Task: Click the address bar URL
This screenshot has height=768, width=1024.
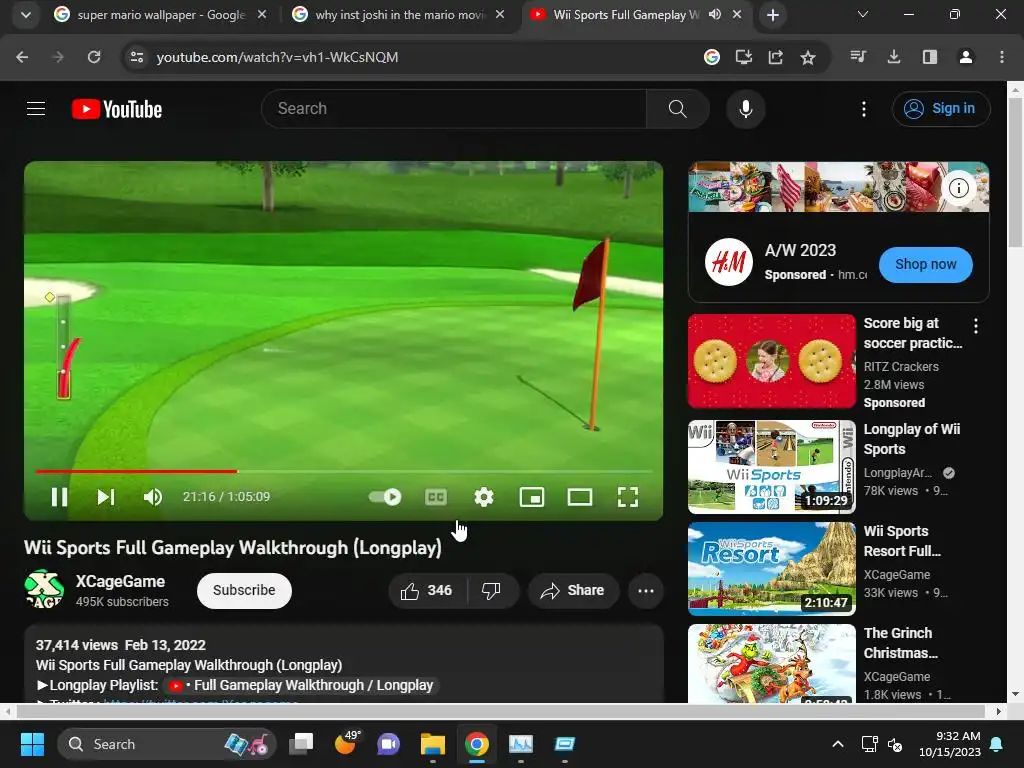Action: coord(278,57)
